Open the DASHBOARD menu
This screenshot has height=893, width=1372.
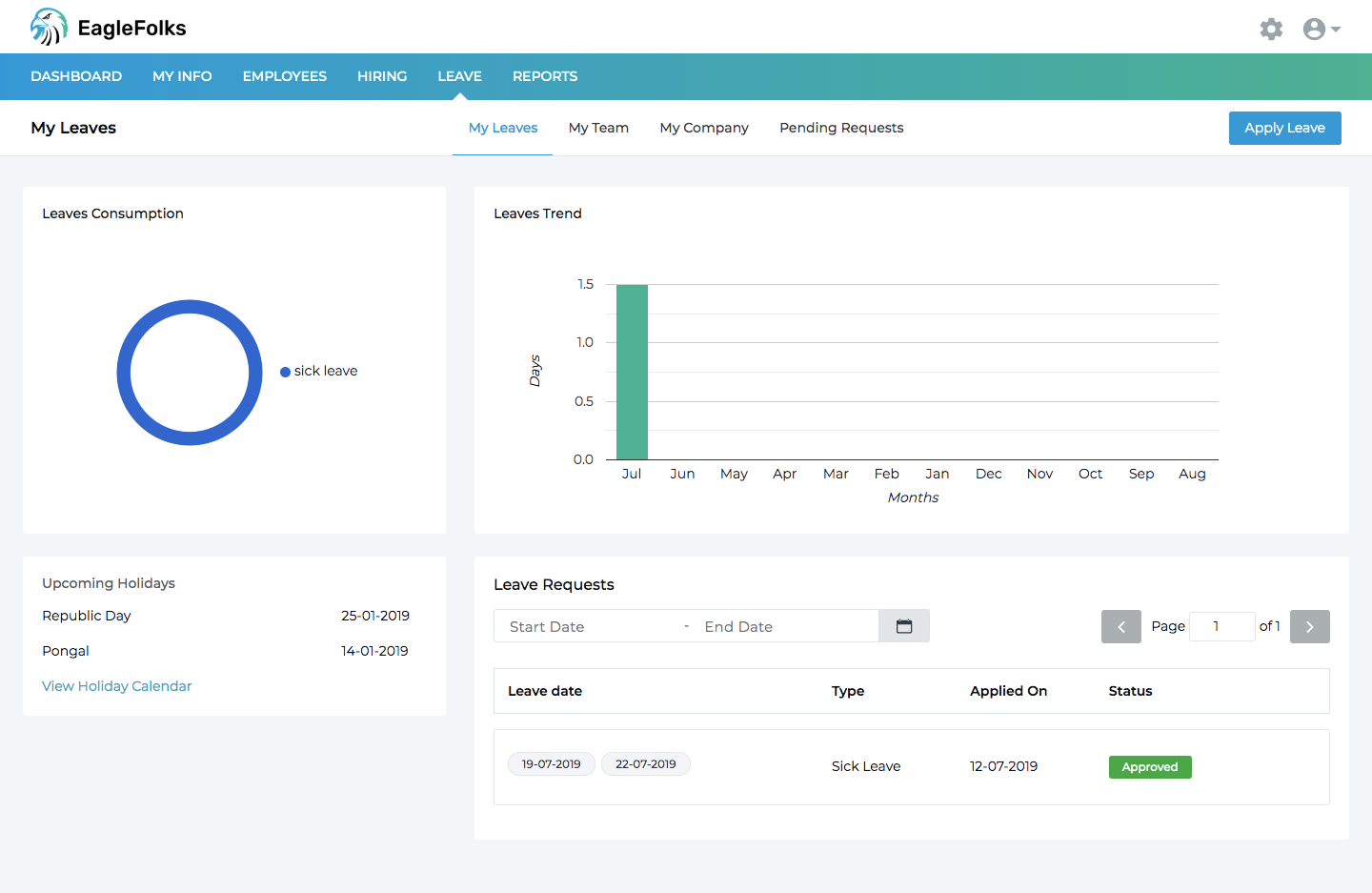click(x=76, y=76)
